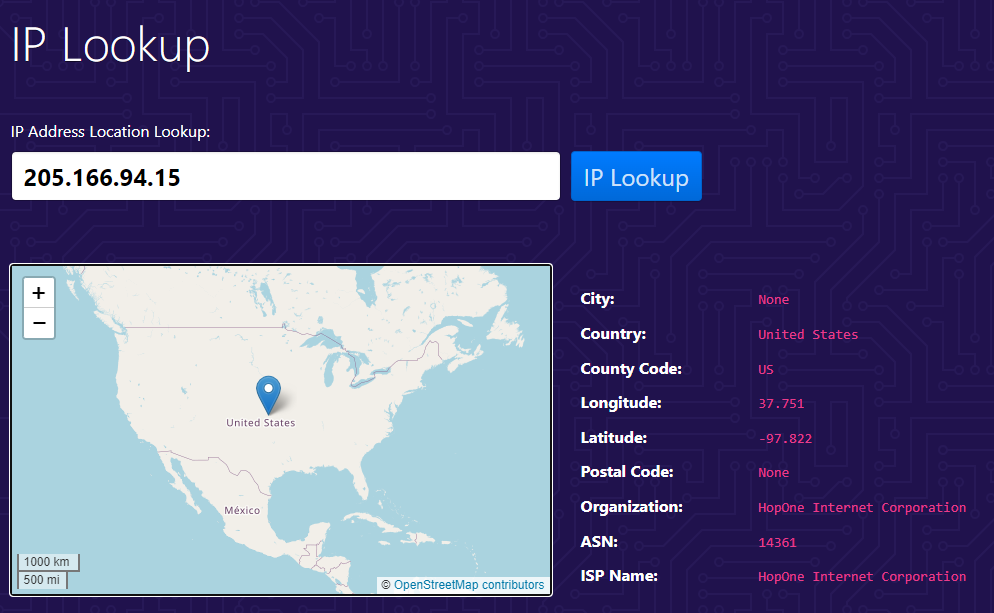
Task: Click the County Code value US
Action: coord(765,369)
